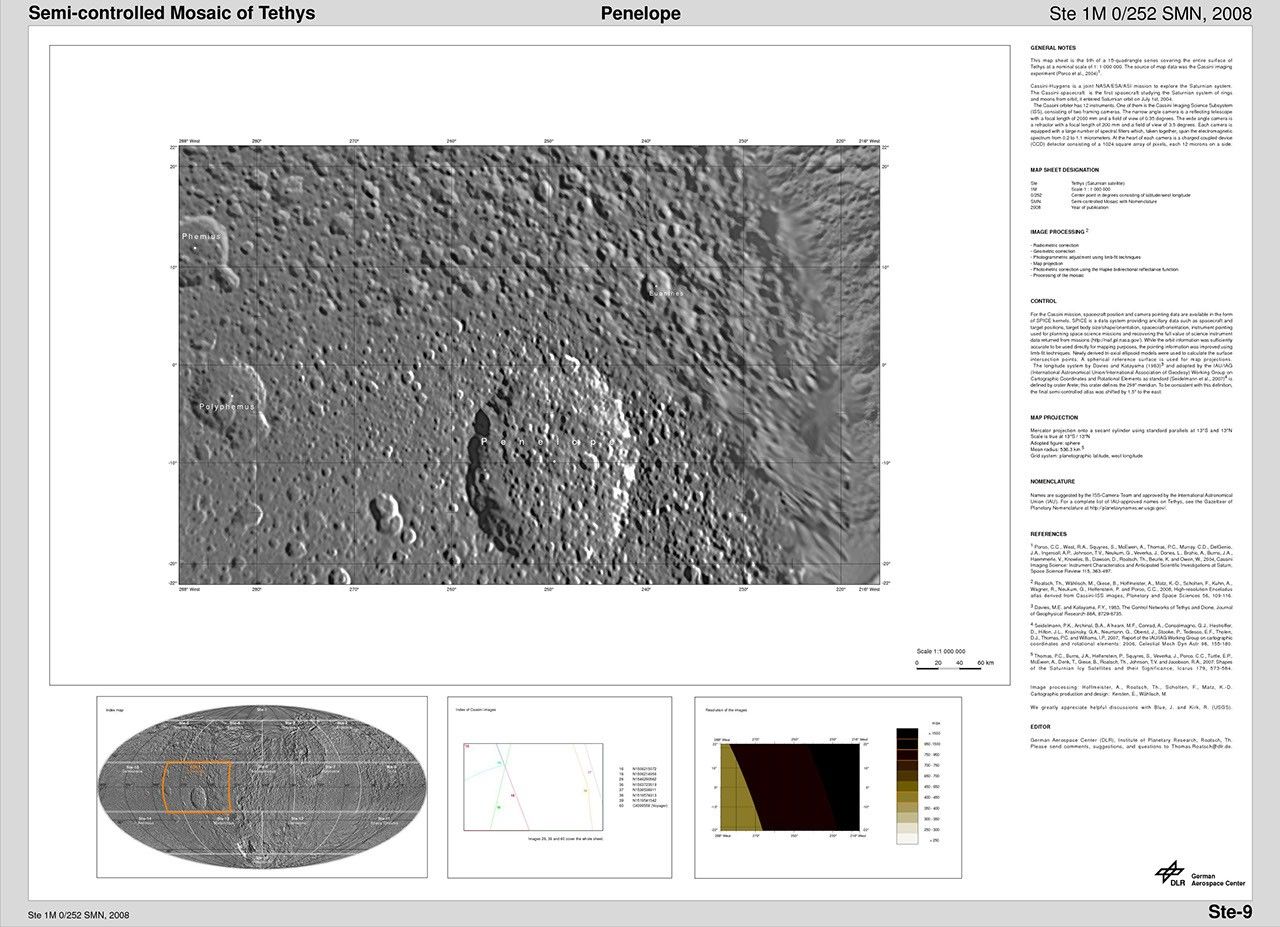Click the DLR logo icon
This screenshot has height=927, width=1280.
1169,873
